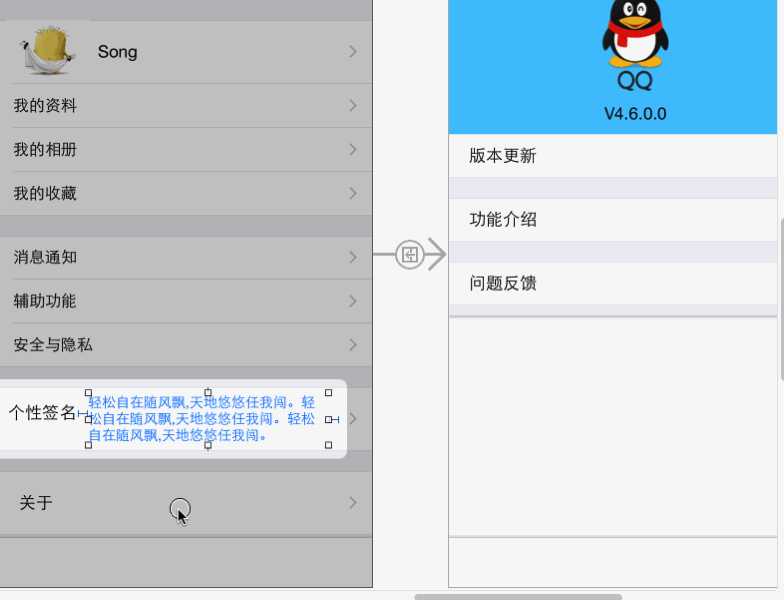Click the top-right resize handle of signature label
Viewport: 784px width, 600px height.
click(x=328, y=393)
